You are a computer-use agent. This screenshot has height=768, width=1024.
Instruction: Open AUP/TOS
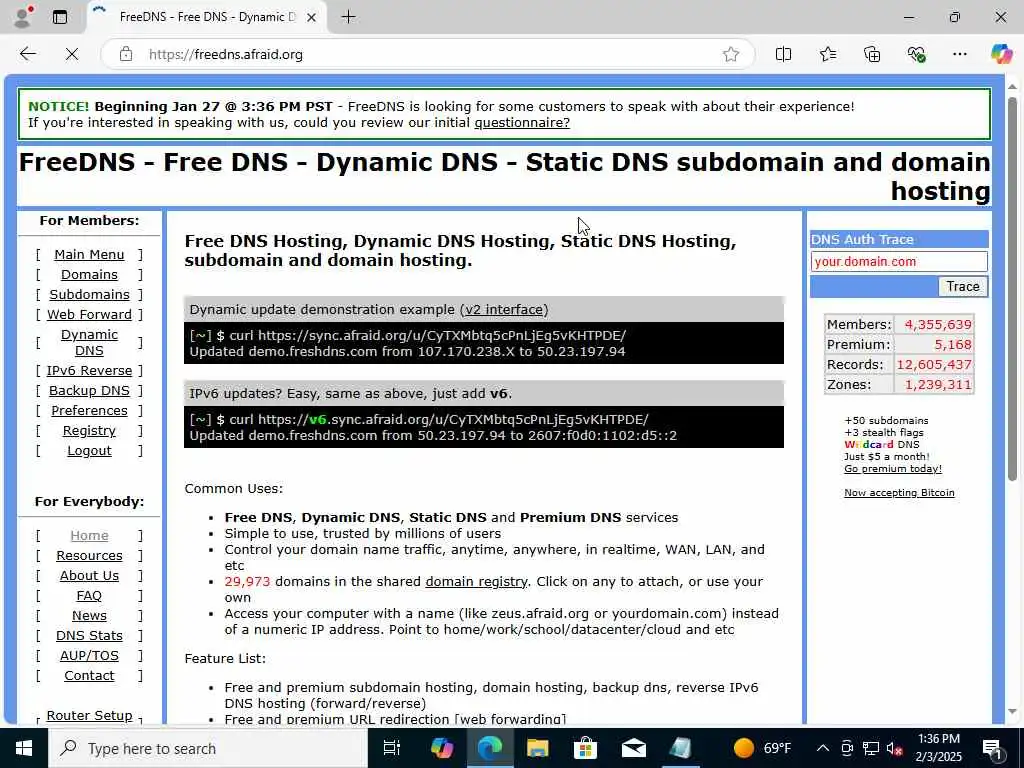pos(89,656)
